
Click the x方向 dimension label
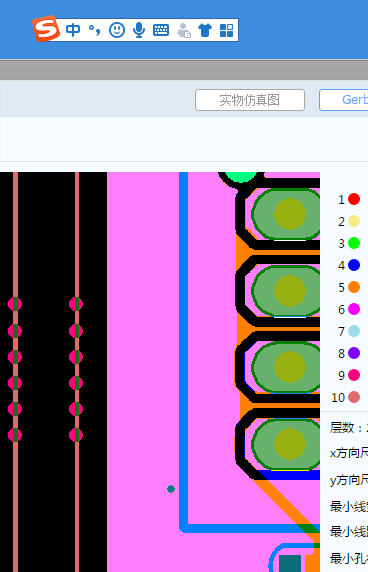pos(349,453)
